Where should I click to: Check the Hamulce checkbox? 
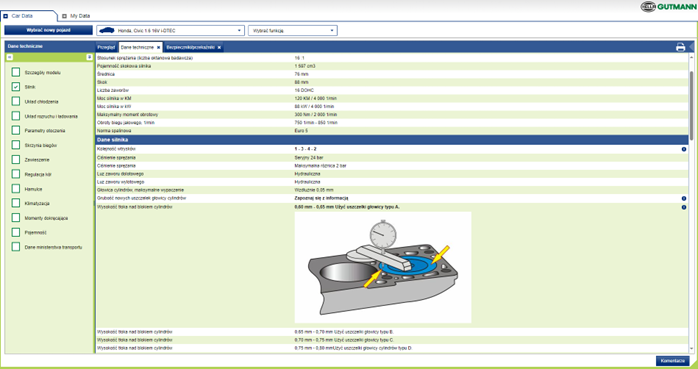coord(16,189)
